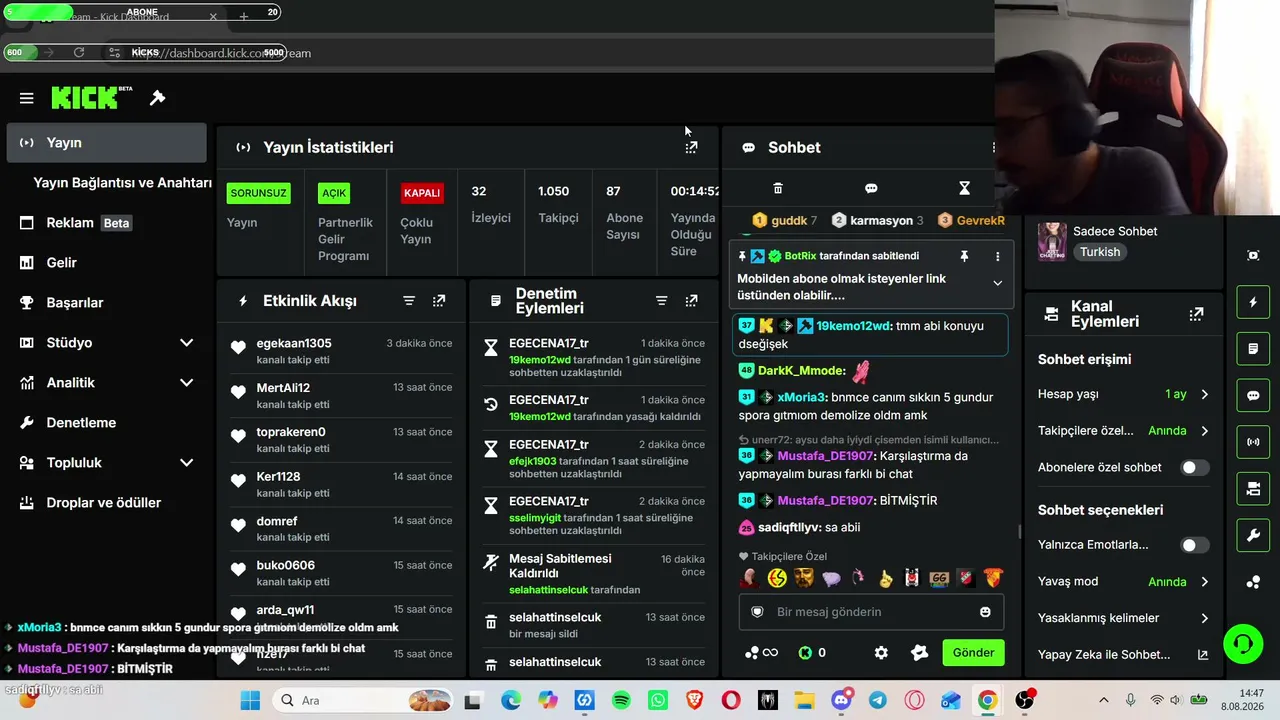Click the GG emote in emote row

939,578
